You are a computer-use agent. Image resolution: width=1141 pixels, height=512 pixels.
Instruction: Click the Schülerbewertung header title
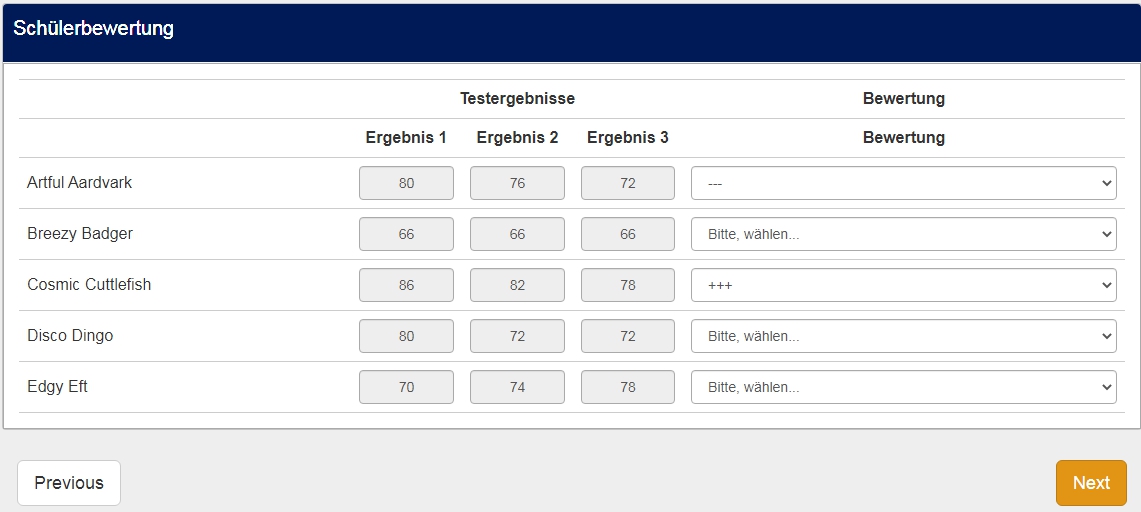[94, 29]
